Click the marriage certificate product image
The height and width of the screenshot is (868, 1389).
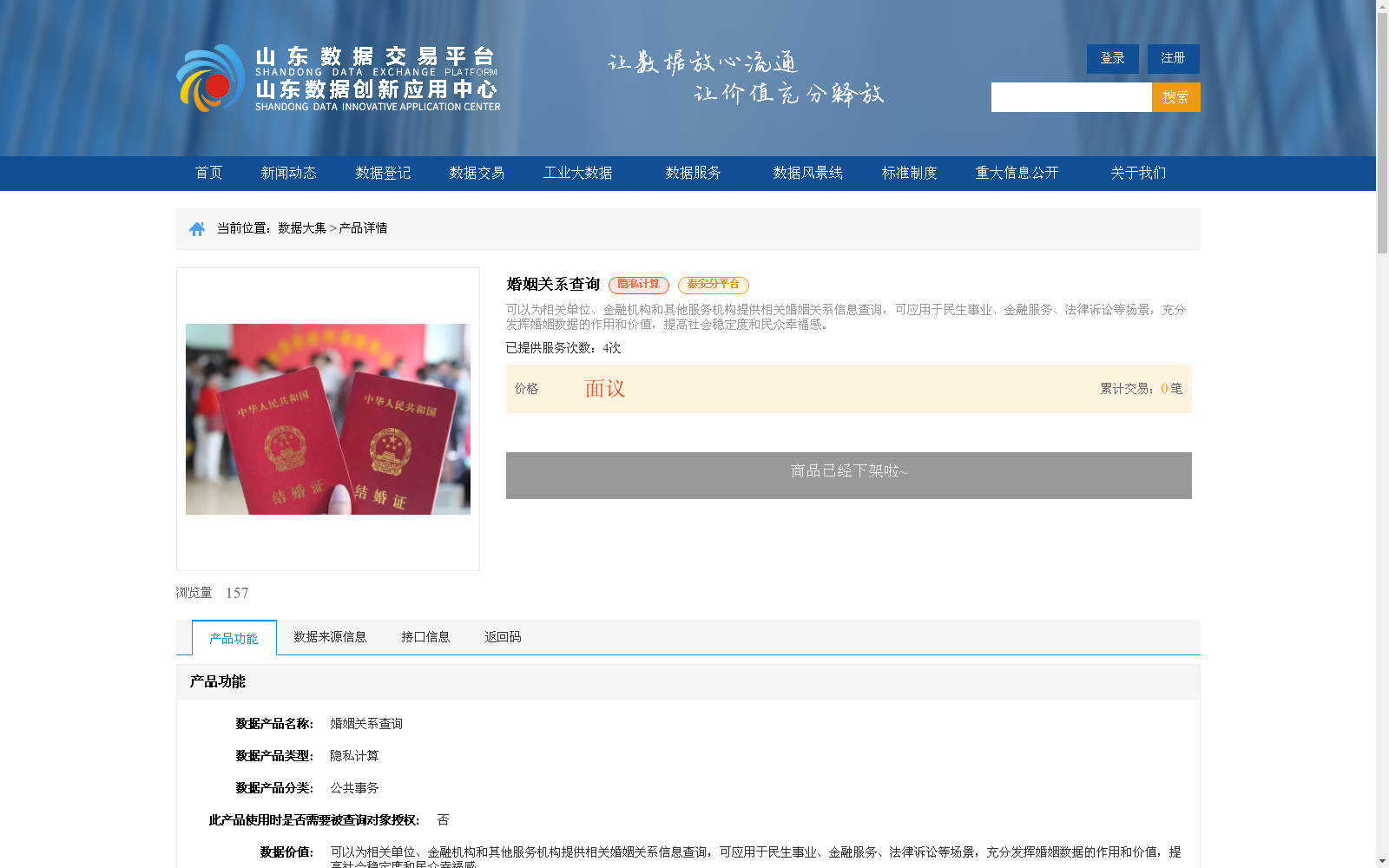click(328, 419)
